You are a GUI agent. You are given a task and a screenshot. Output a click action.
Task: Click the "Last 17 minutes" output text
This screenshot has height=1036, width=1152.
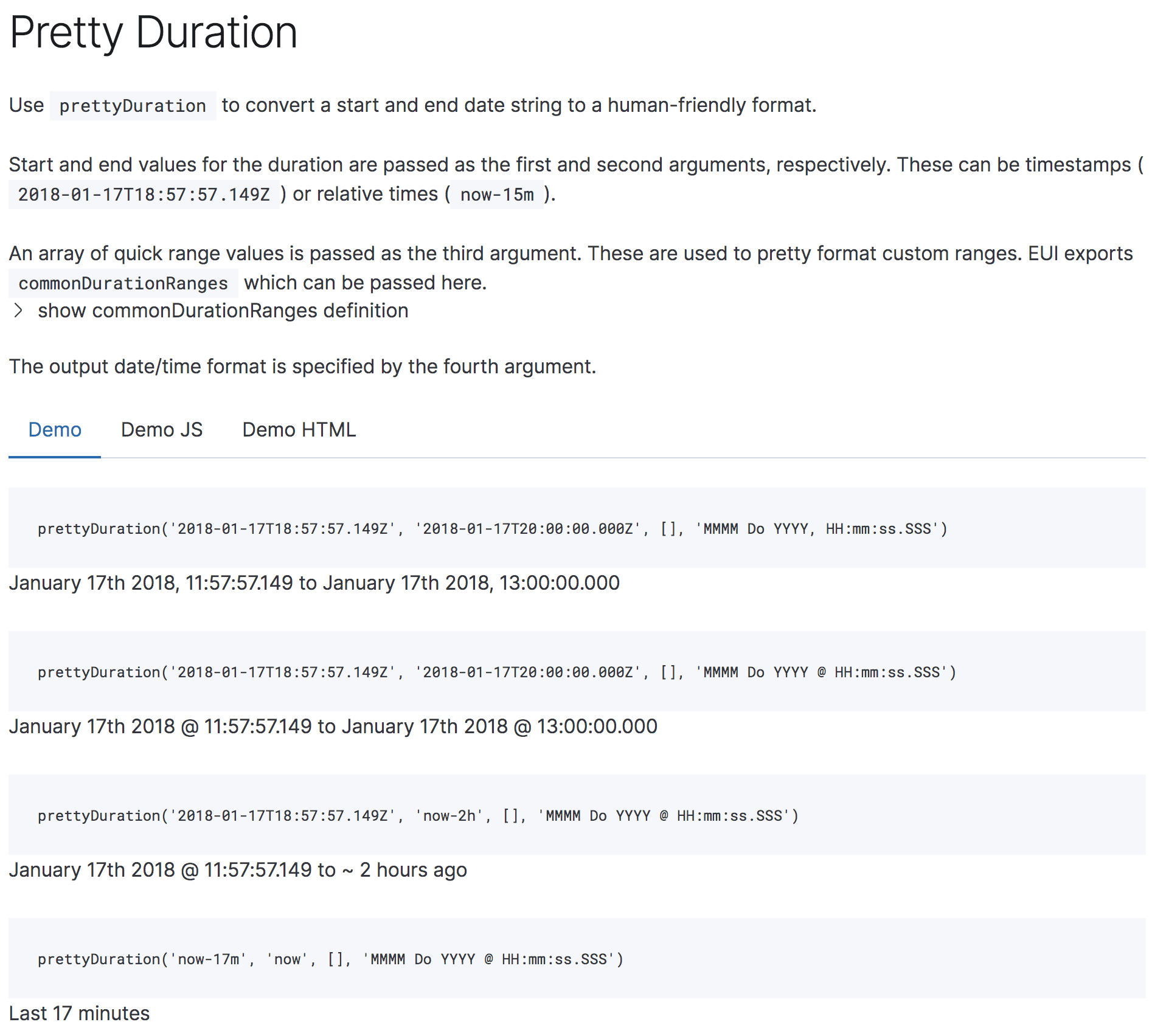(x=79, y=1014)
